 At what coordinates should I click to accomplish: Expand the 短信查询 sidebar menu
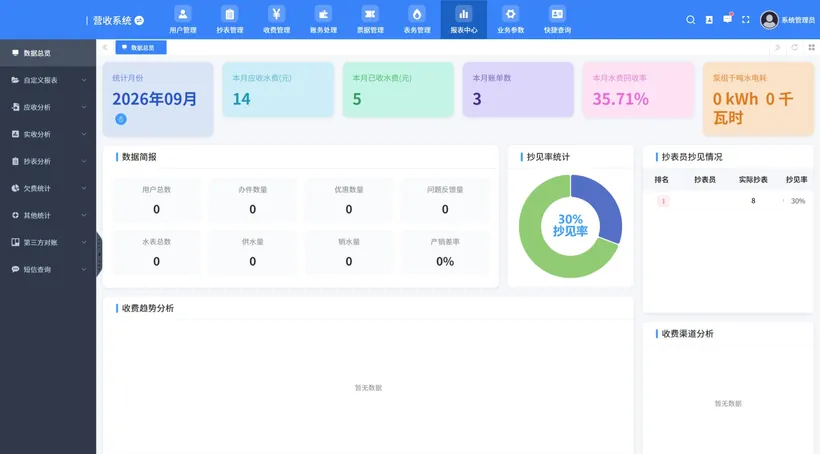(x=48, y=269)
